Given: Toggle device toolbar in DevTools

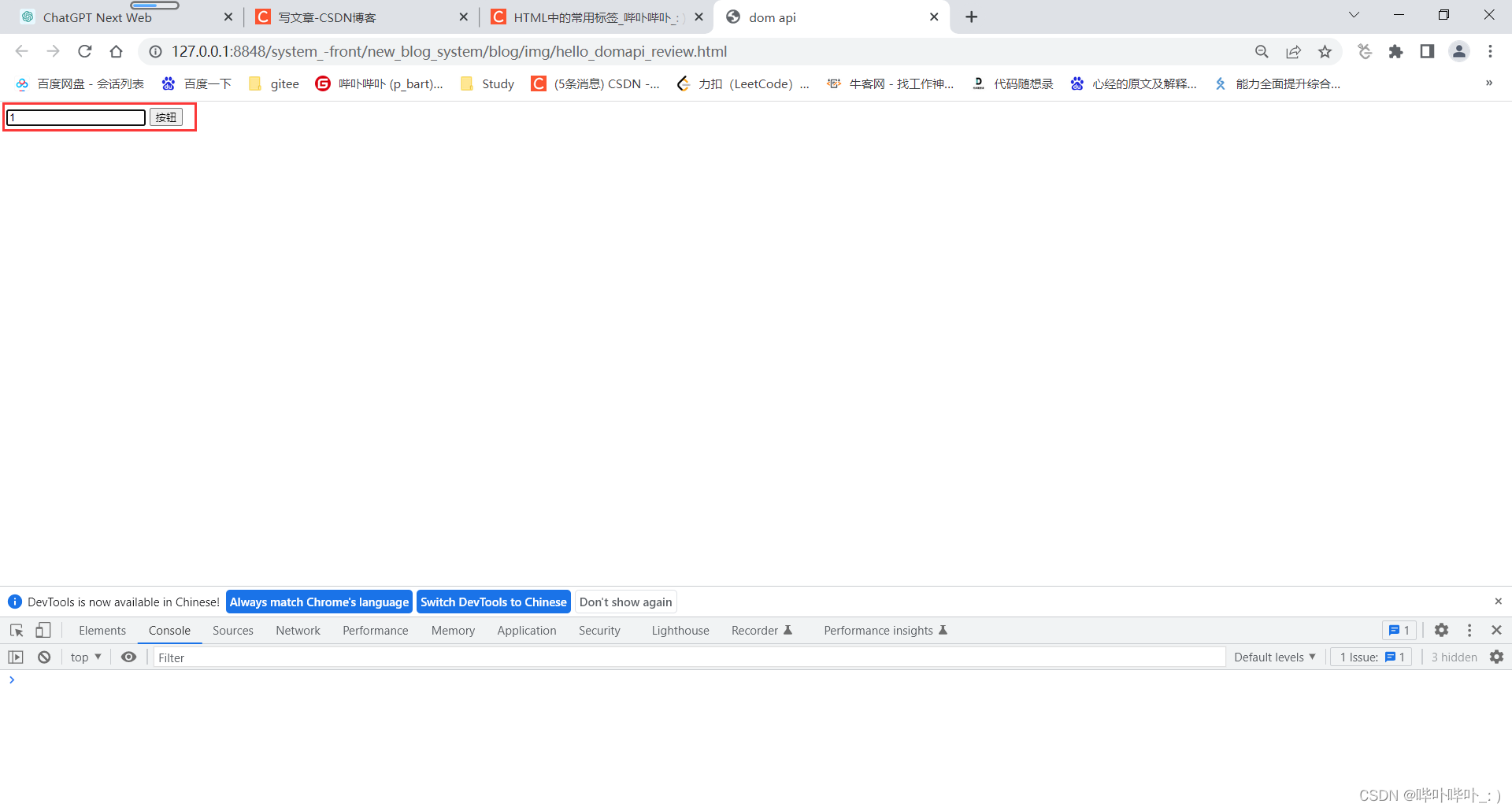Looking at the screenshot, I should [x=43, y=630].
